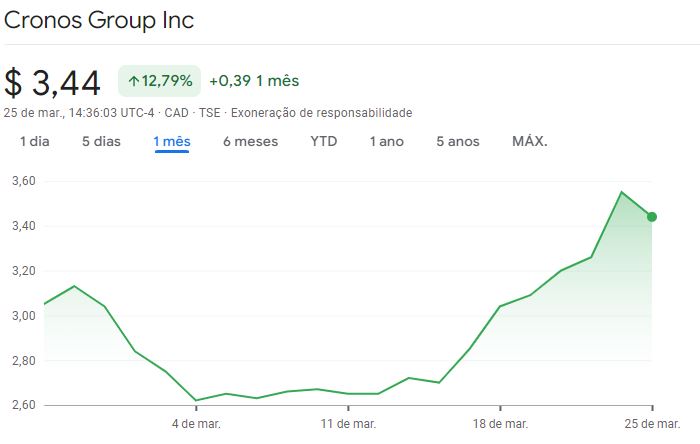Show the MÁX. full history range

click(x=530, y=141)
